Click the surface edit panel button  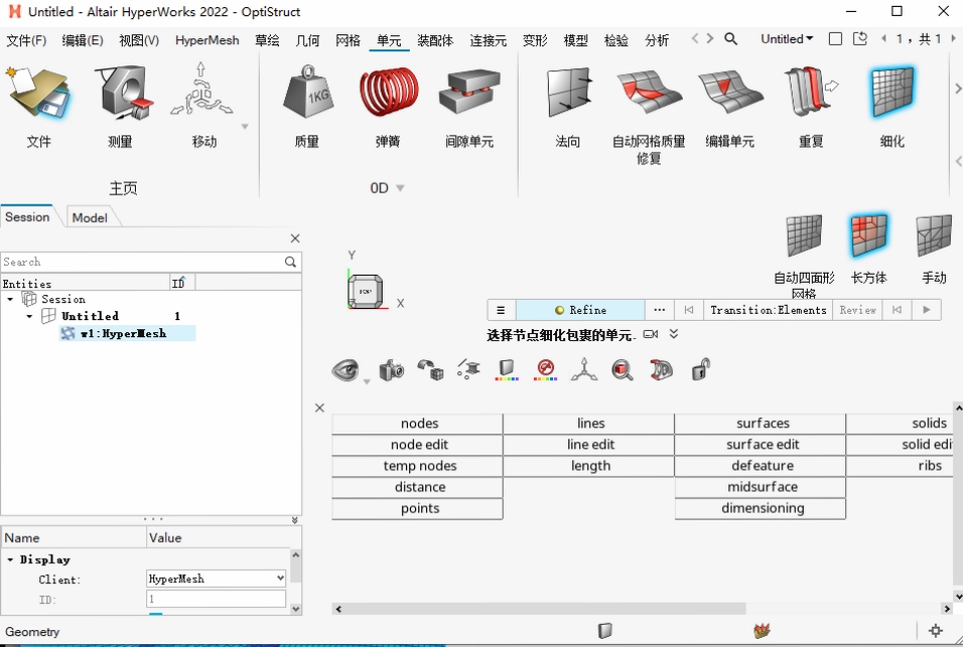[760, 444]
